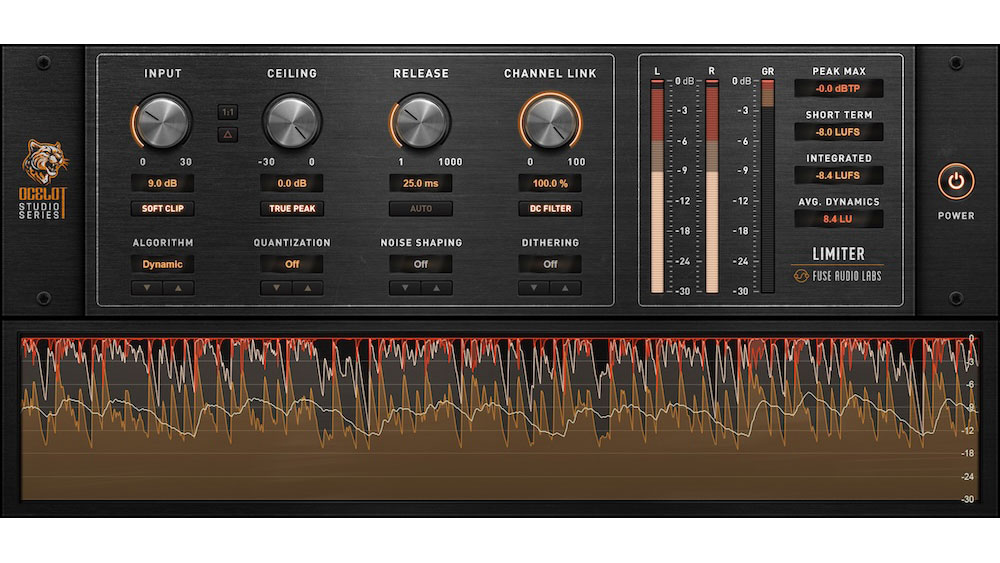Screen dimensions: 1000x563
Task: Click the Channel Link knob
Action: tap(550, 122)
